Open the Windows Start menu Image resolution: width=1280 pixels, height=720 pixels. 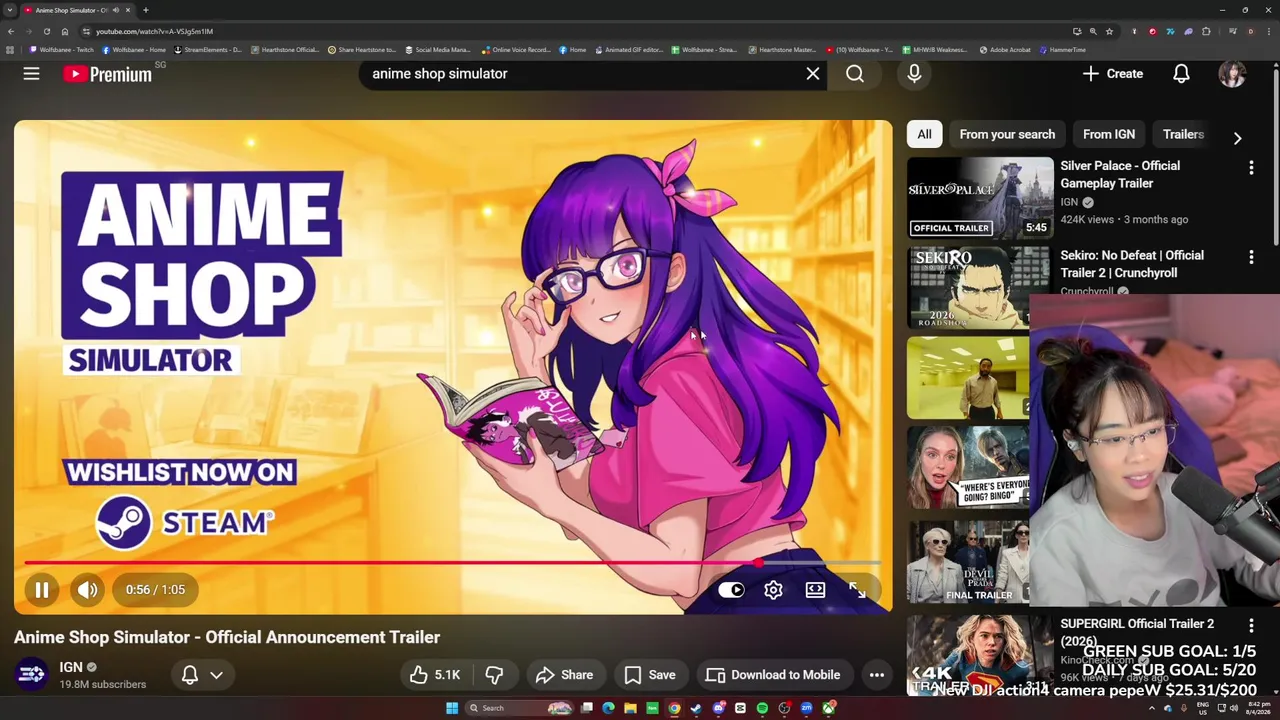pos(452,708)
